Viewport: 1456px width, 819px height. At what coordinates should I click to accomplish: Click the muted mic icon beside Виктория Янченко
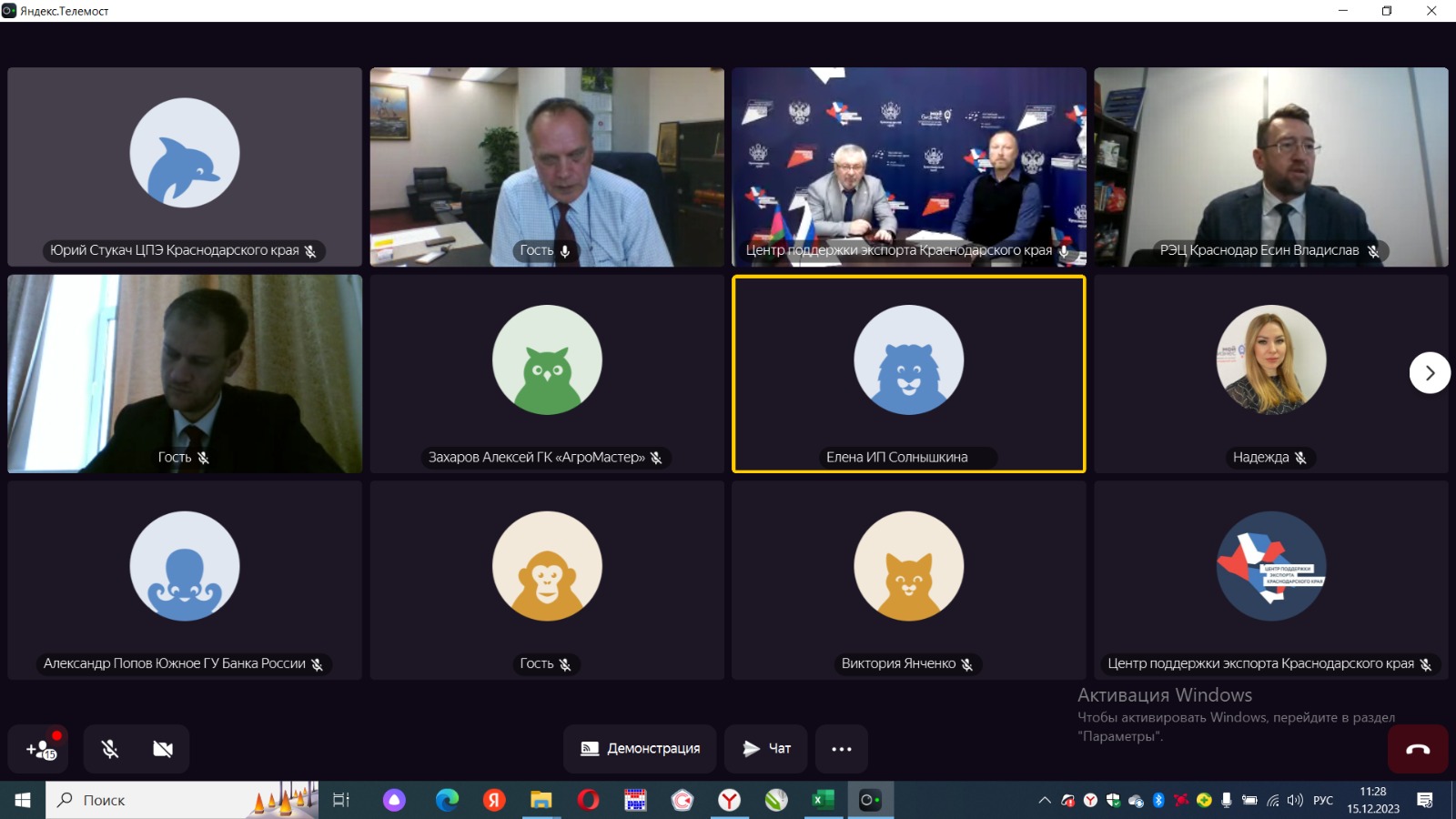[967, 664]
